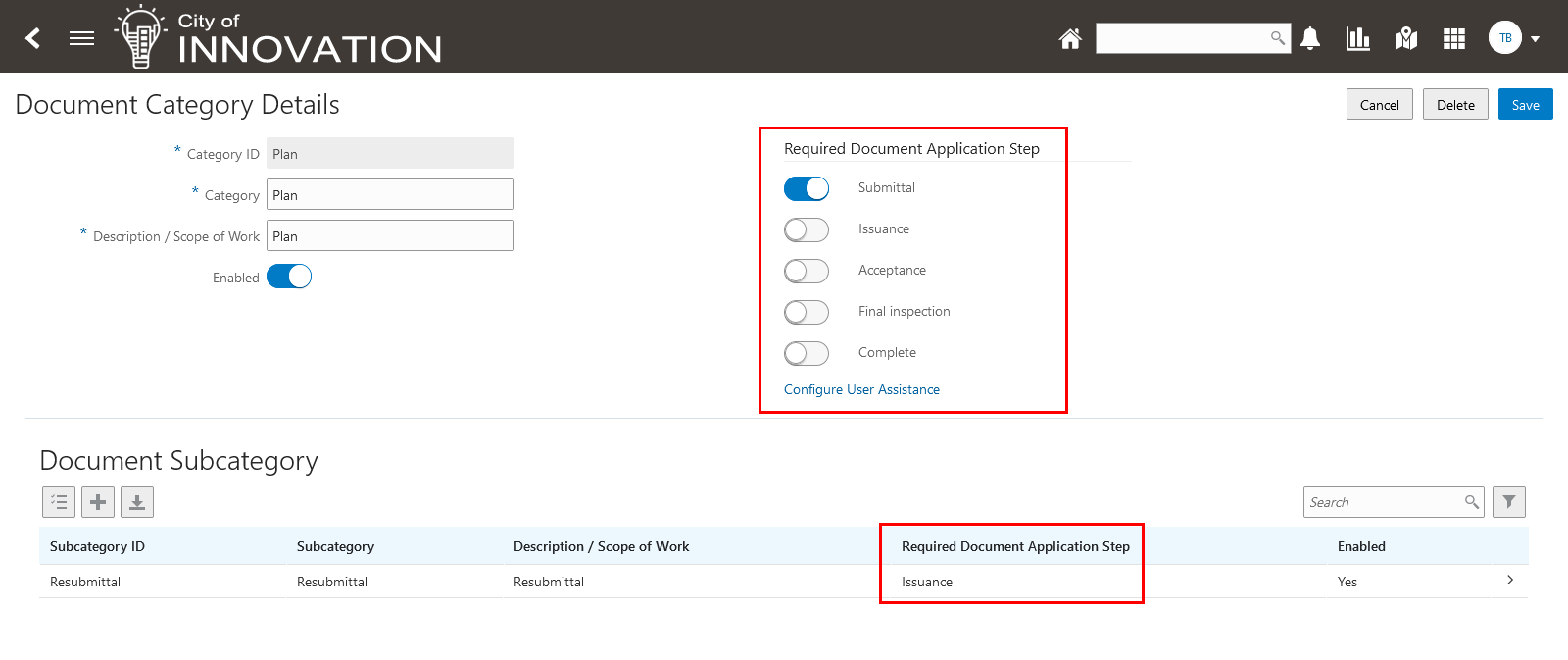The height and width of the screenshot is (660, 1568).
Task: Download the subcategory list
Action: [x=137, y=502]
